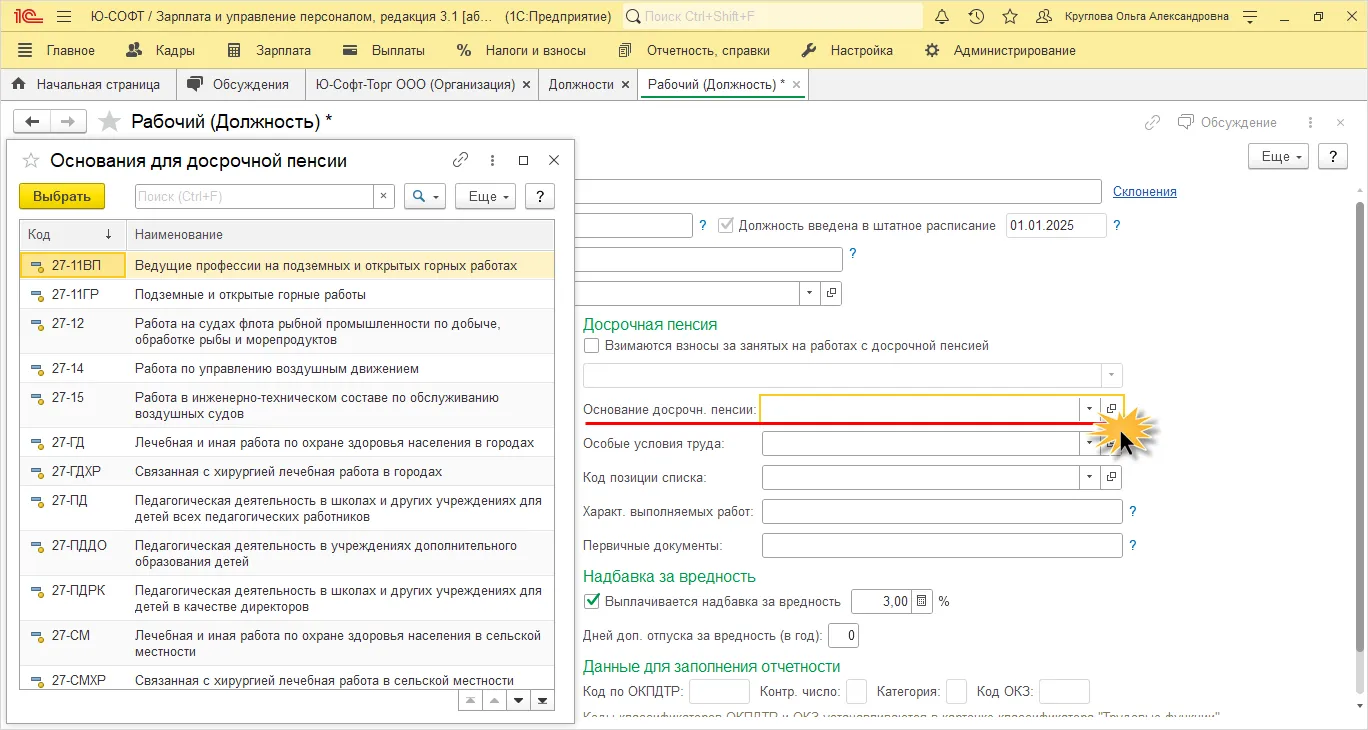Viewport: 1368px width, 730px height.
Task: Select row 27-ПДДО Педагогическая деятельность
Action: pos(287,554)
